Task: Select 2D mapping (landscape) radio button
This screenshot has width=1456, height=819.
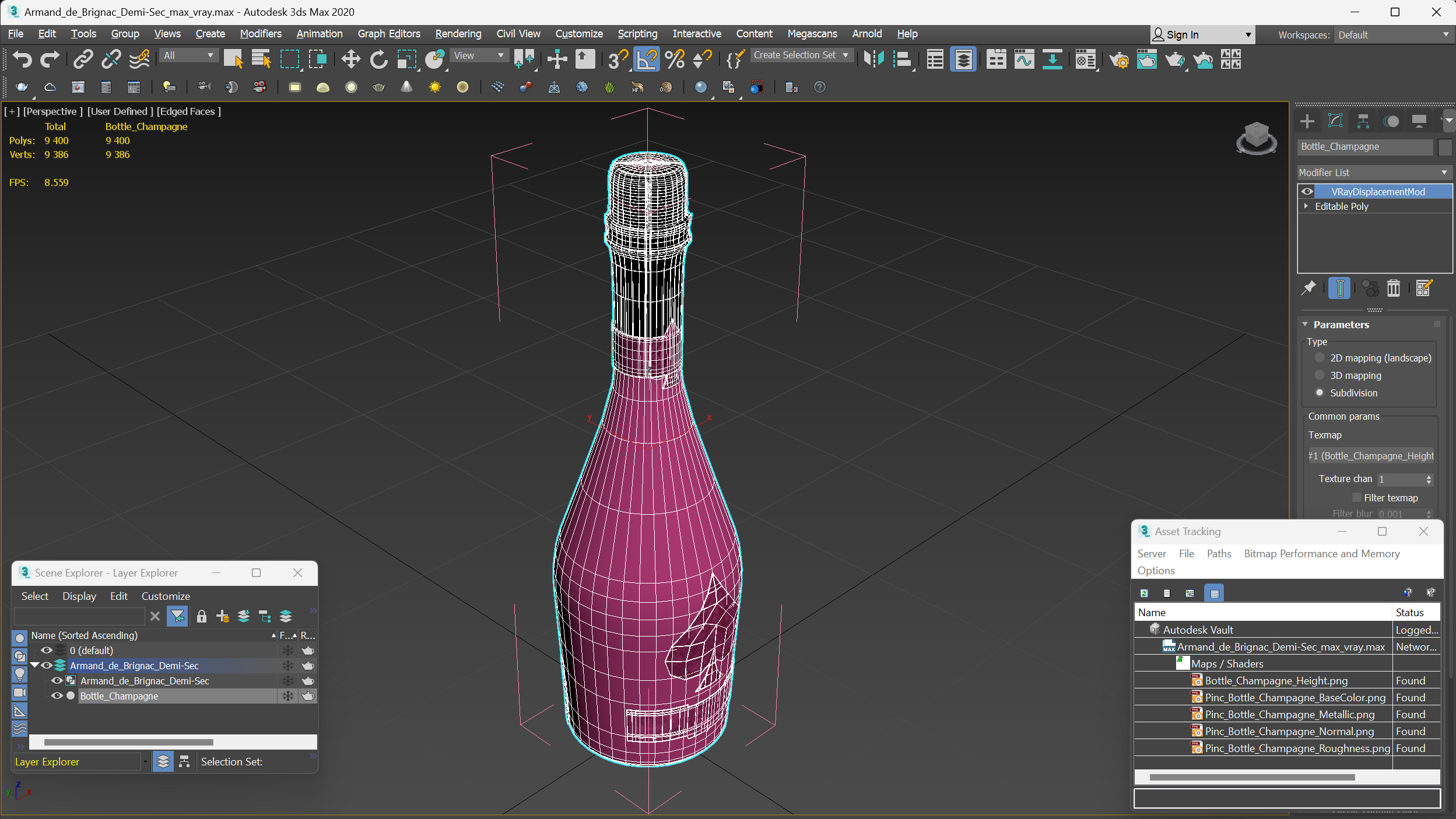Action: click(x=1320, y=358)
